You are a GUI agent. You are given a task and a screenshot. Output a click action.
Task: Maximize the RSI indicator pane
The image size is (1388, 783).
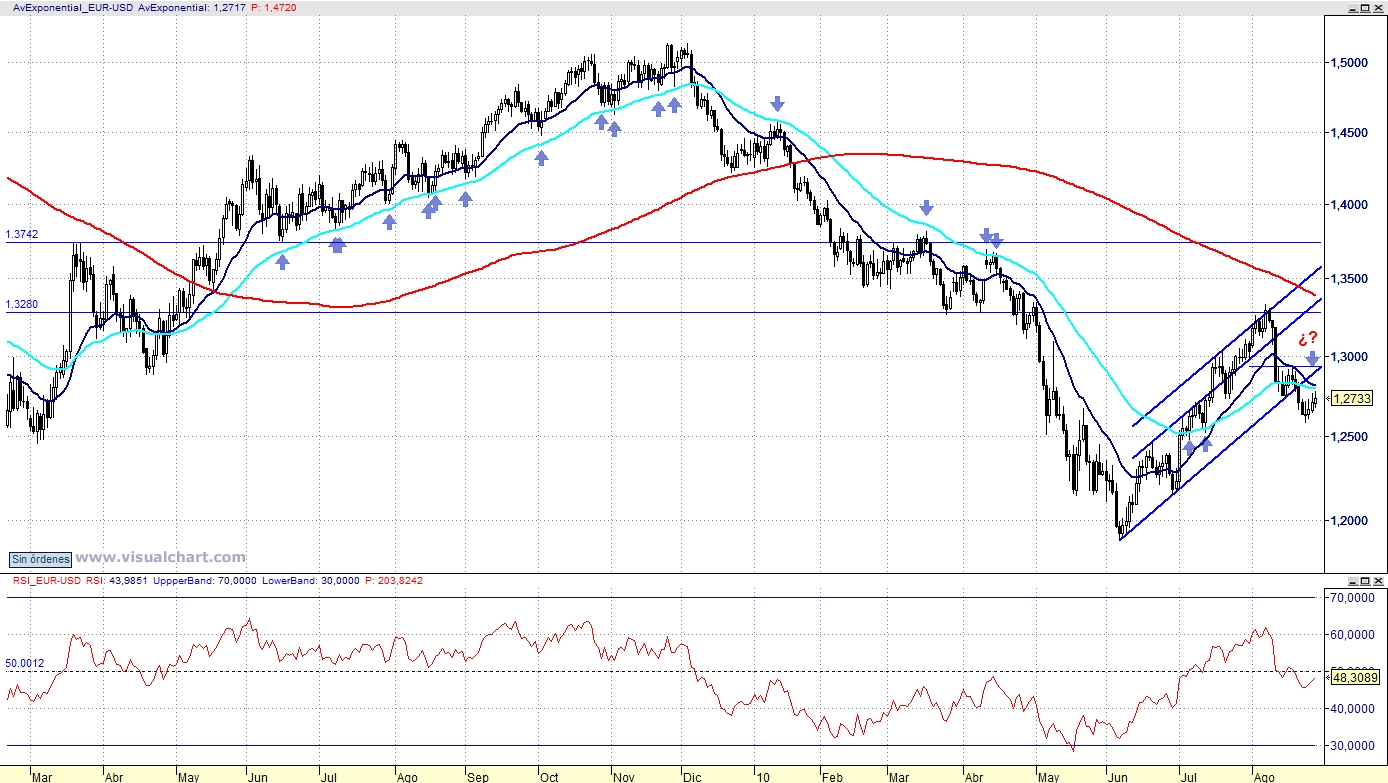click(1365, 581)
